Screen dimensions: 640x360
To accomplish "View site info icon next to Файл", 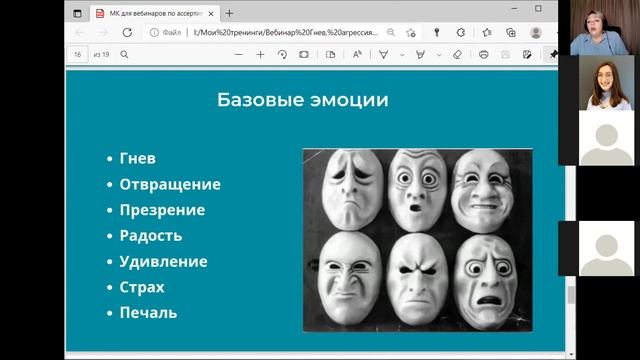I will tap(154, 33).
